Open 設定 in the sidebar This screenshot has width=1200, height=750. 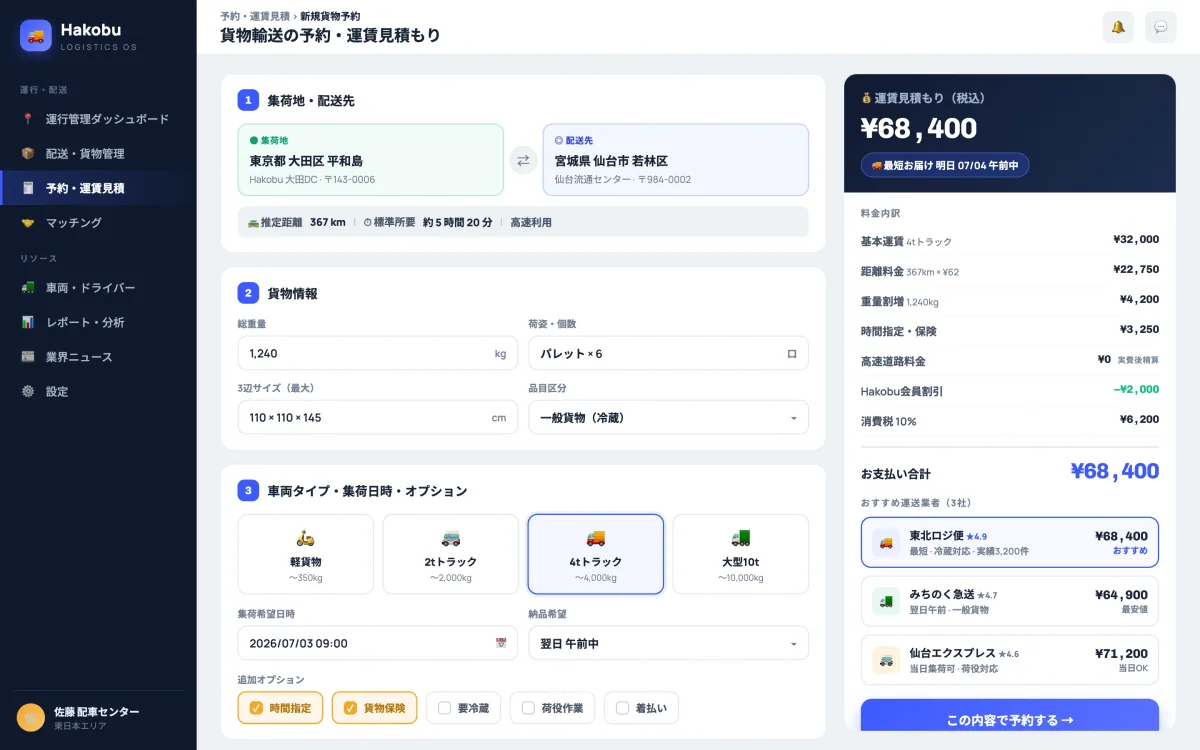(98, 391)
